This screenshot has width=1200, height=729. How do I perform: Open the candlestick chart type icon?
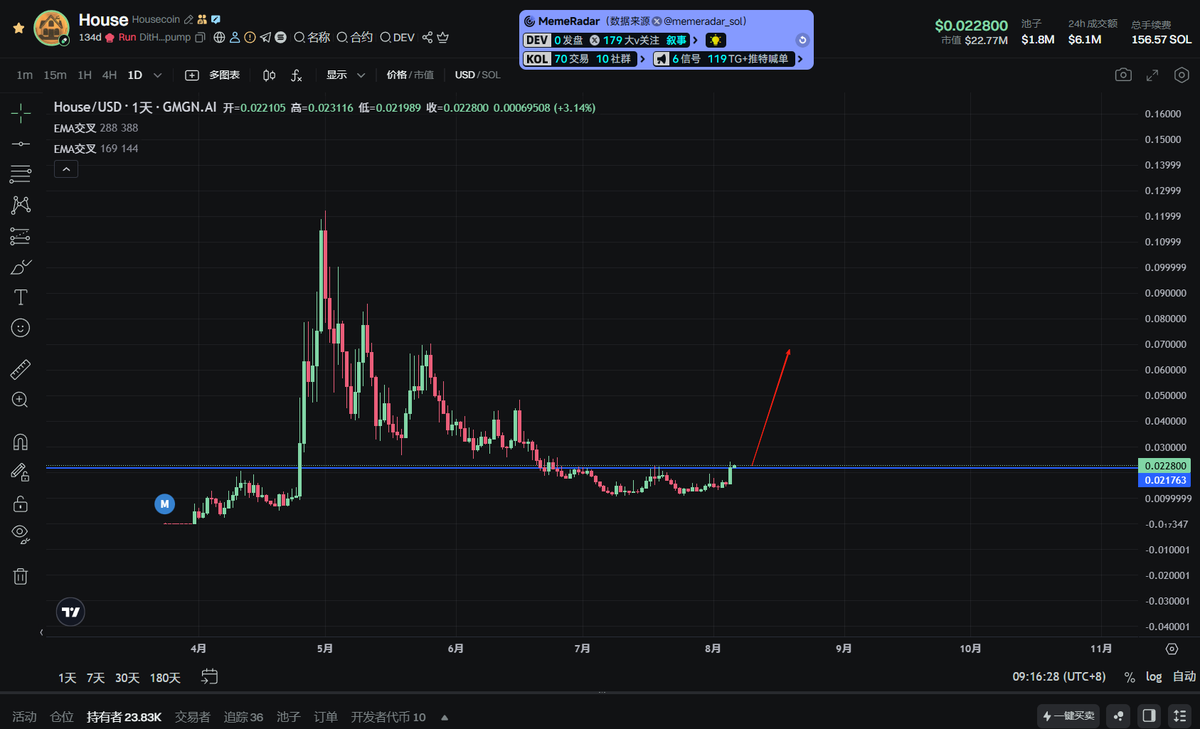(x=269, y=75)
